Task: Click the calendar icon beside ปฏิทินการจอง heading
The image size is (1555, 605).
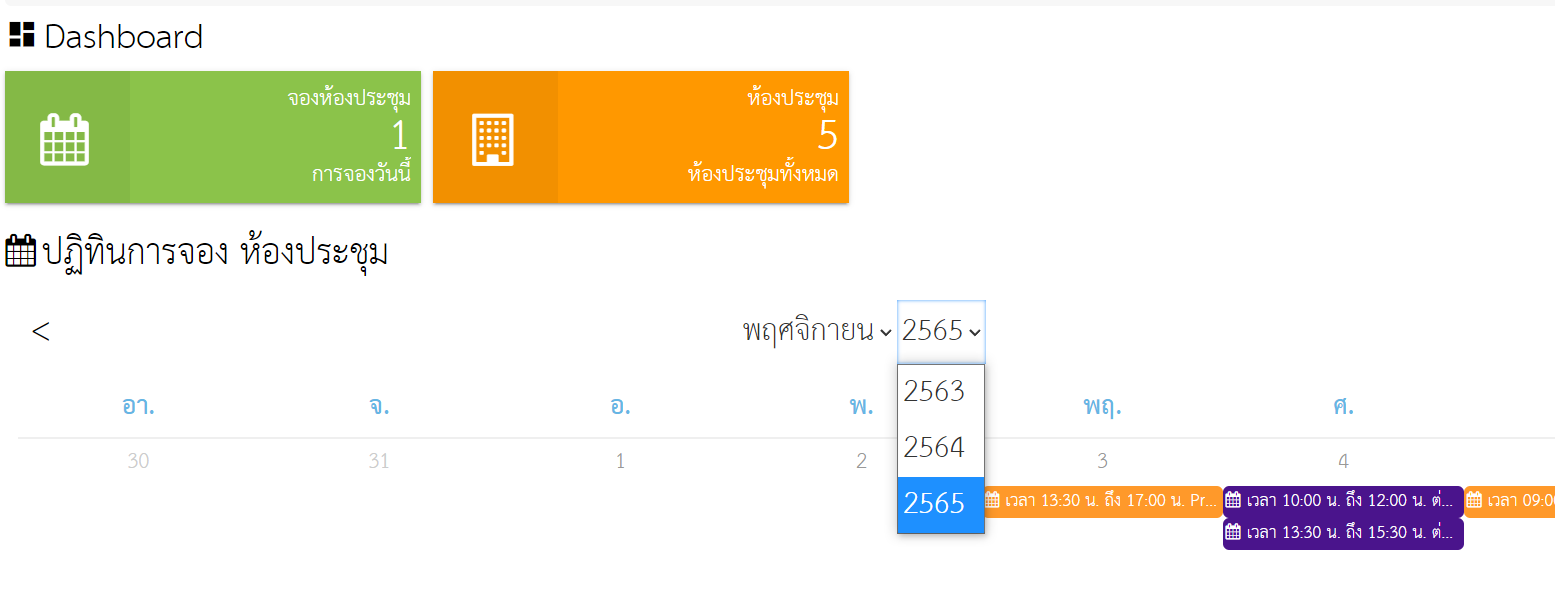Action: coord(21,252)
